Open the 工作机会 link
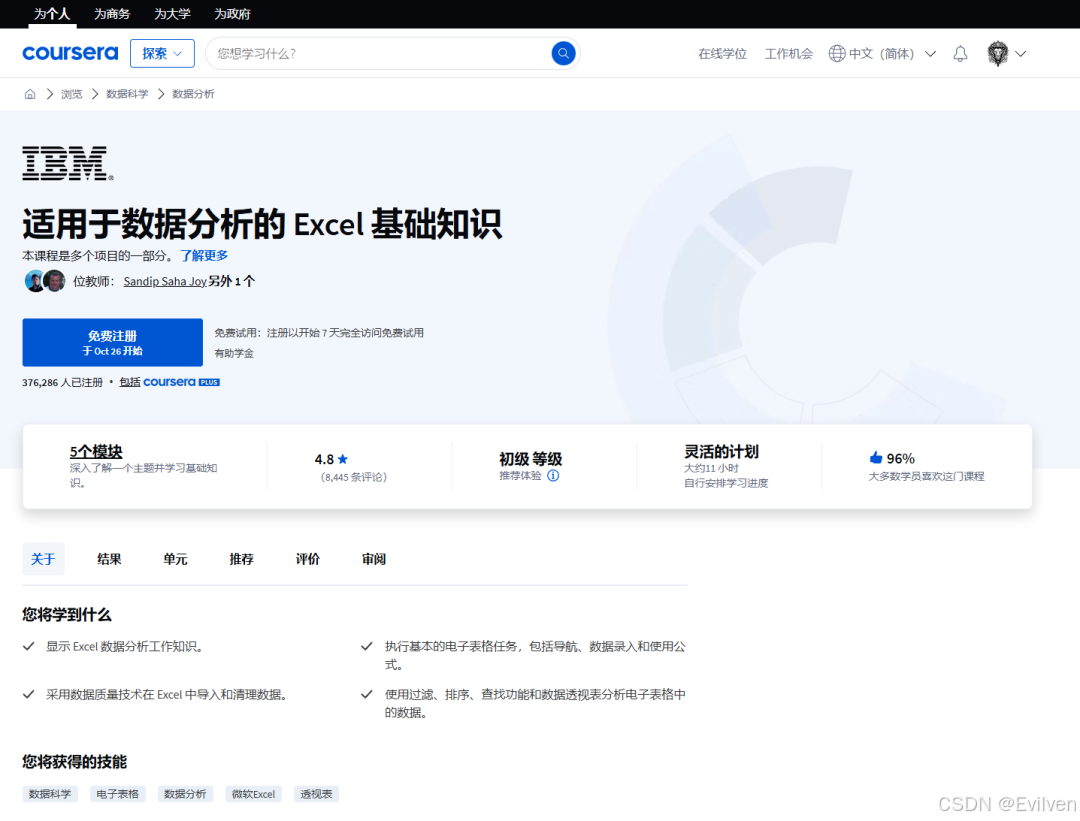The width and height of the screenshot is (1080, 821). (x=789, y=54)
